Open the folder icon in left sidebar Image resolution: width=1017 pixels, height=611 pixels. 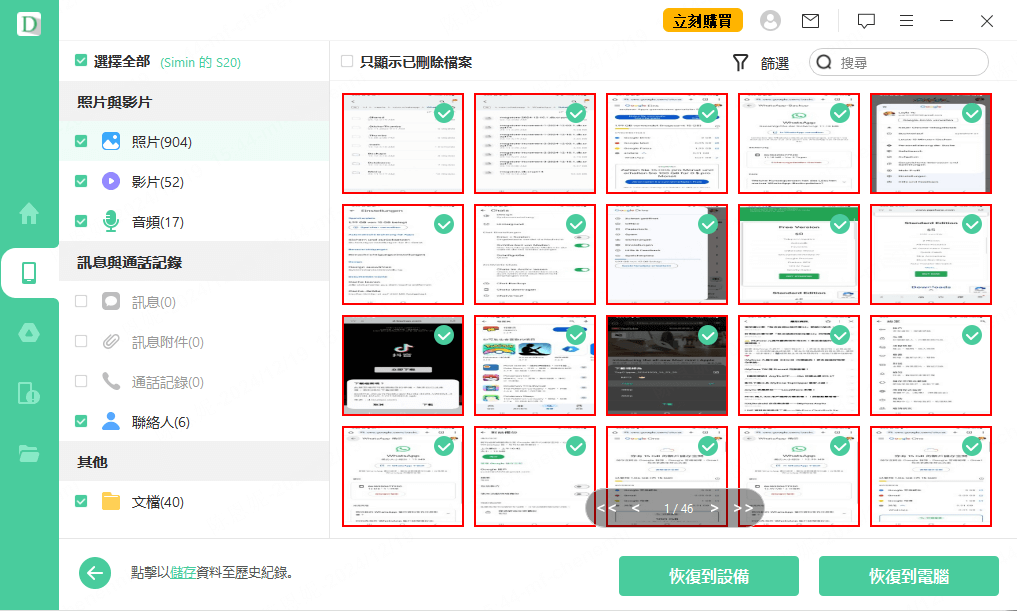(29, 453)
